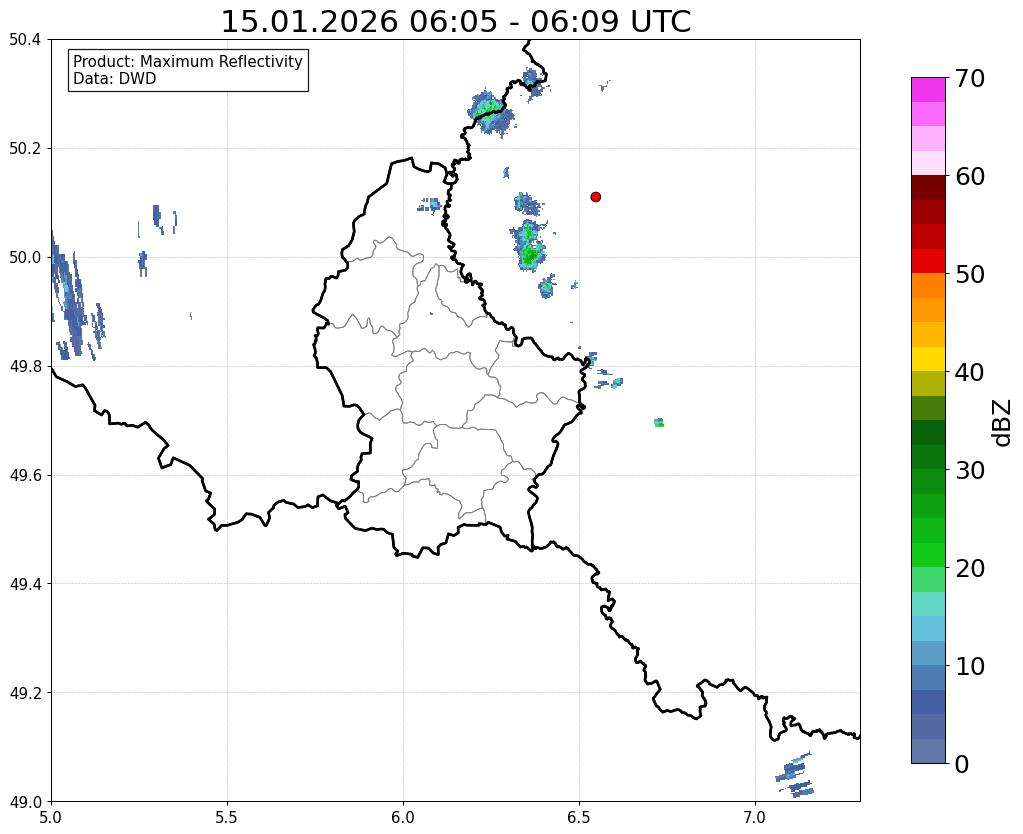Click the x-axis label '7.0'

pyautogui.click(x=755, y=817)
